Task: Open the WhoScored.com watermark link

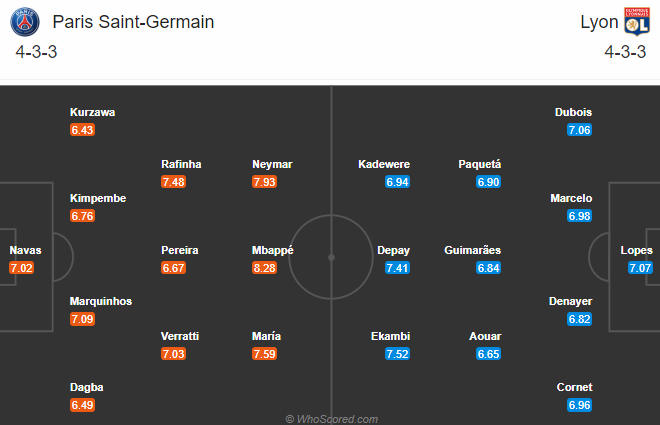Action: click(x=331, y=418)
